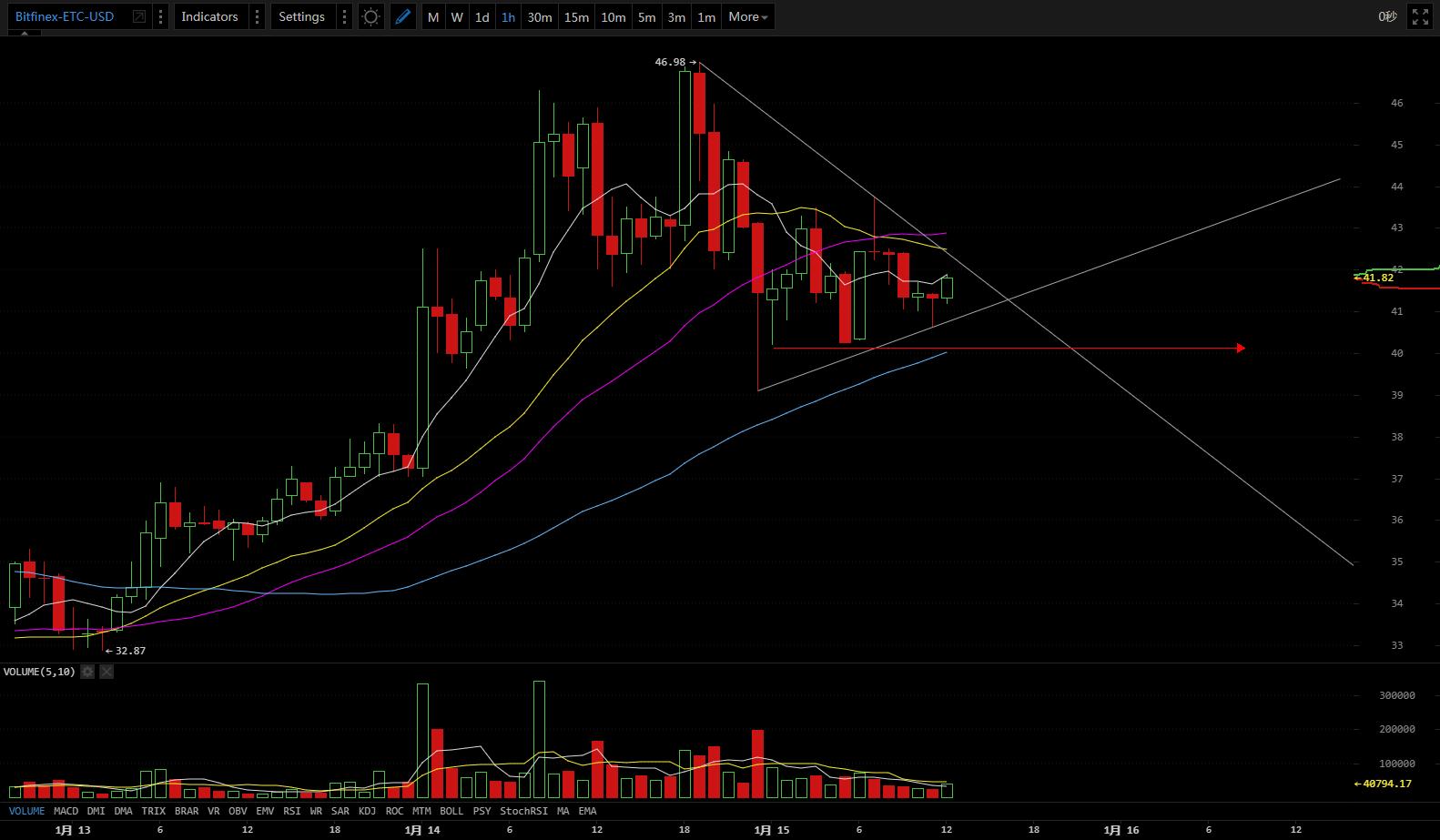This screenshot has width=1440, height=840.
Task: Click the 46.98 high price label
Action: coord(671,62)
